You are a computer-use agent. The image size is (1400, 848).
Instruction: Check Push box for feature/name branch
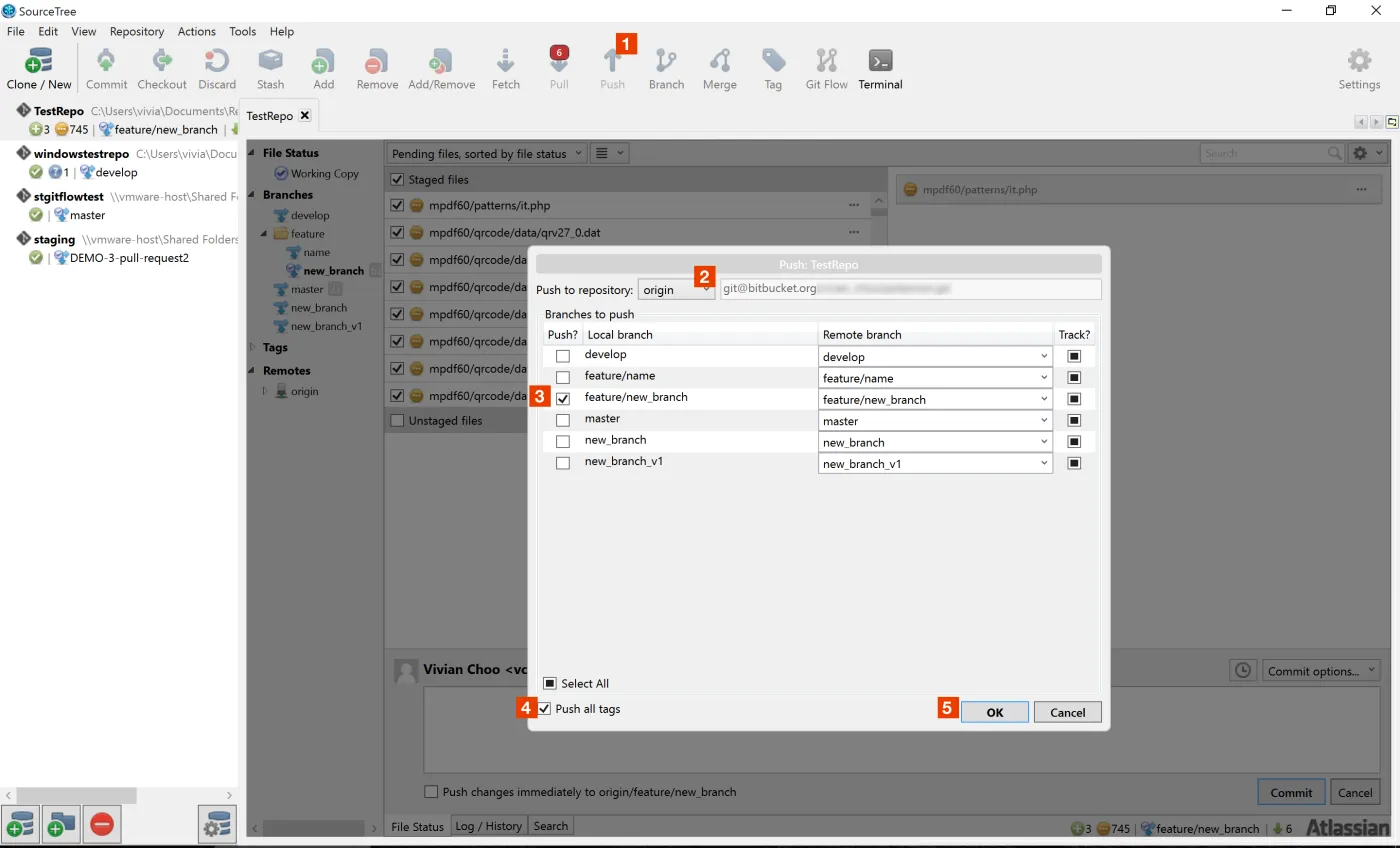click(x=563, y=377)
